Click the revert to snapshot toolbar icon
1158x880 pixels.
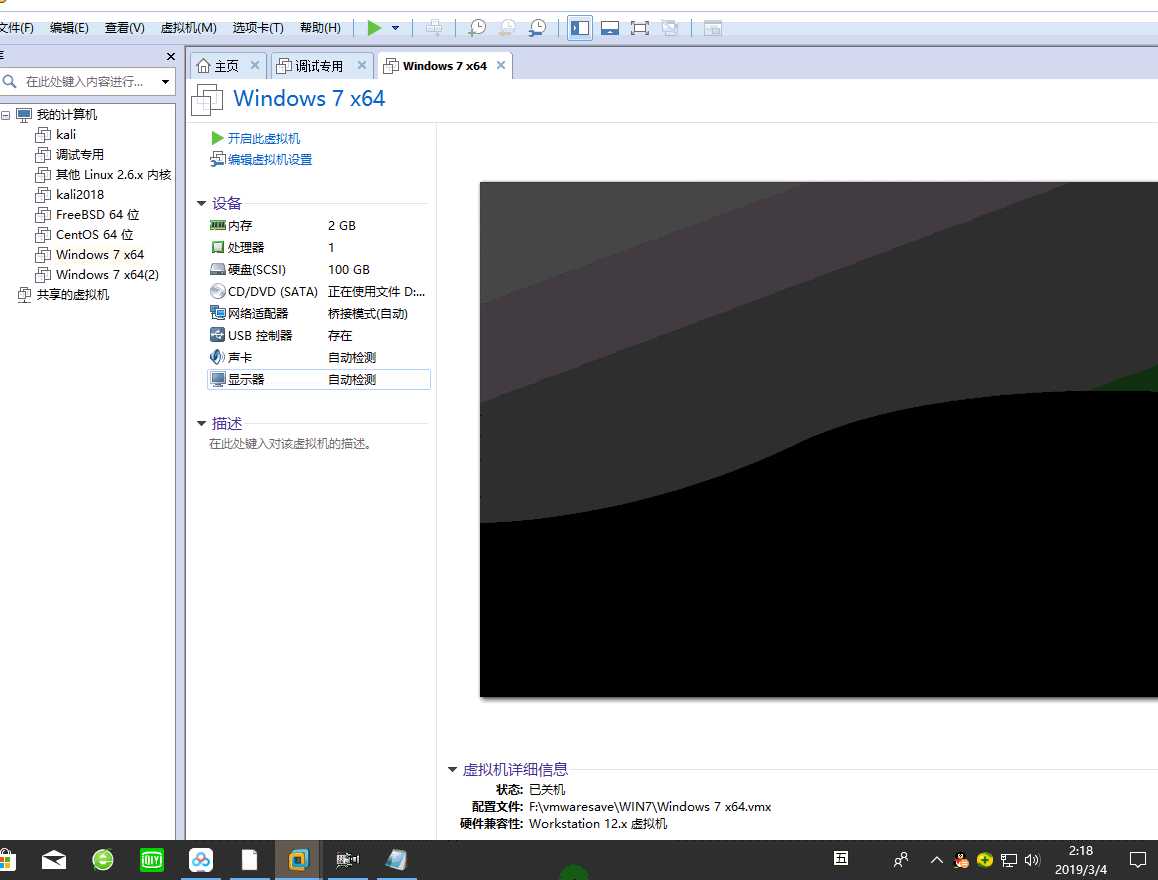point(507,28)
